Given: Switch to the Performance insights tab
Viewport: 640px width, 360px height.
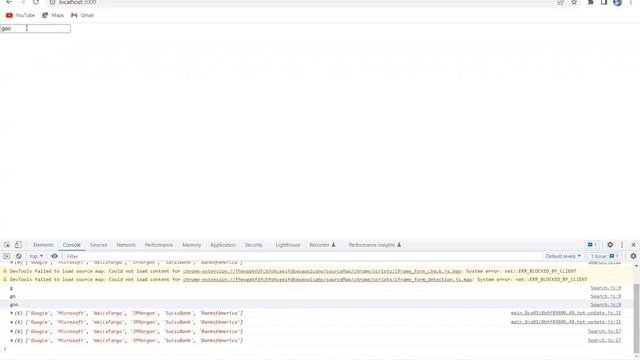Looking at the screenshot, I should [374, 245].
